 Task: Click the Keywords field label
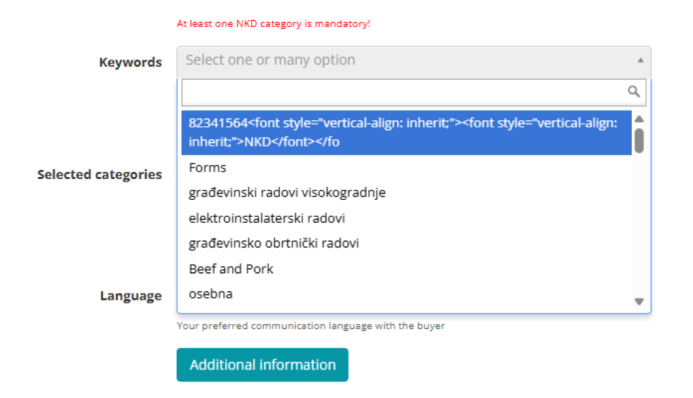130,62
